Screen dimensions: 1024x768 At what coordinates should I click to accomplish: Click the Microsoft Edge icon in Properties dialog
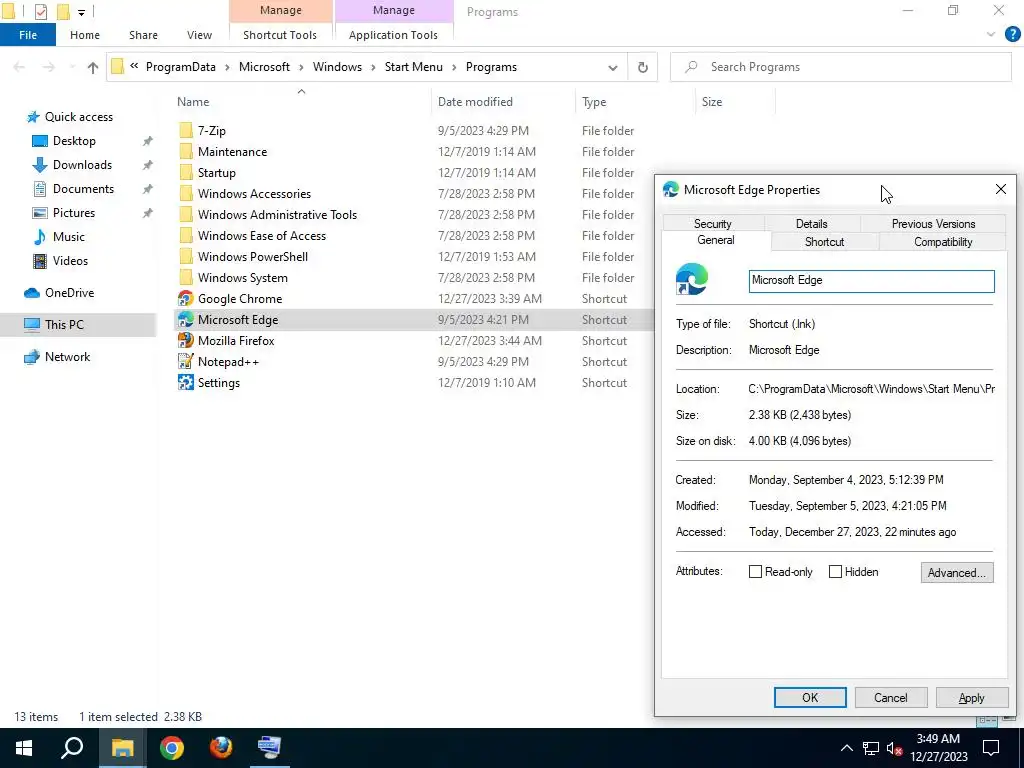point(692,280)
